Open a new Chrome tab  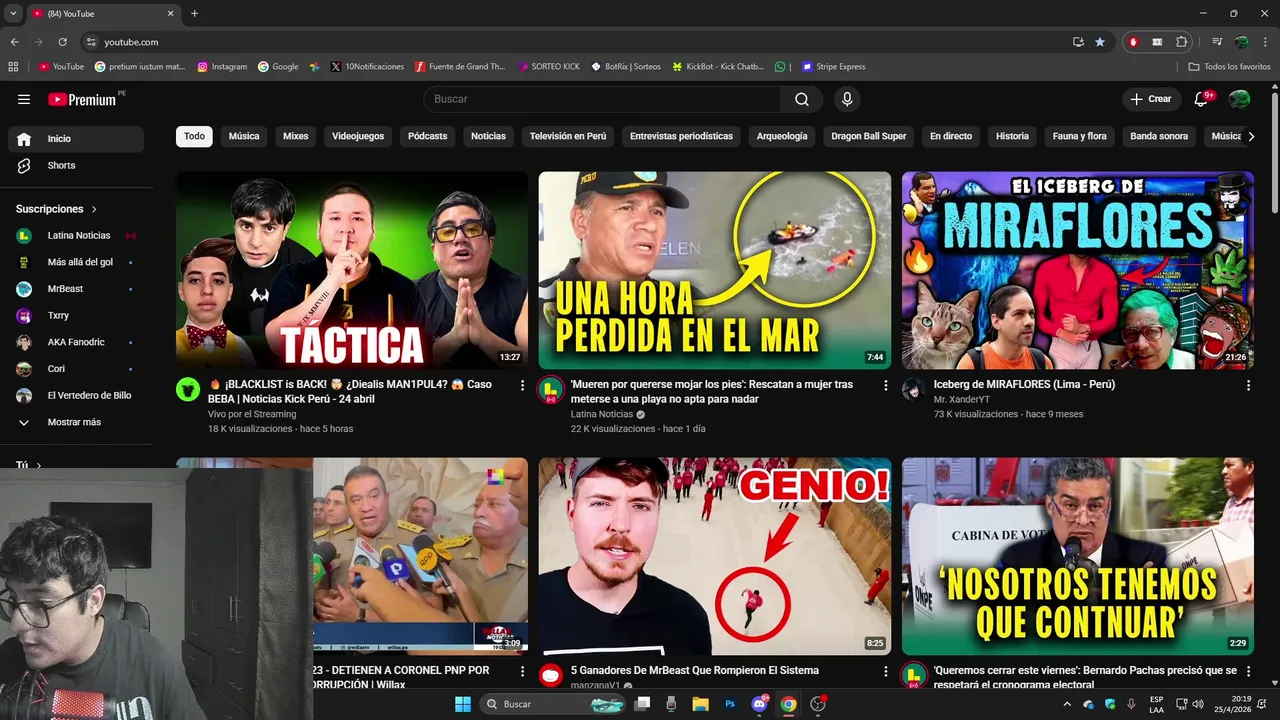194,14
